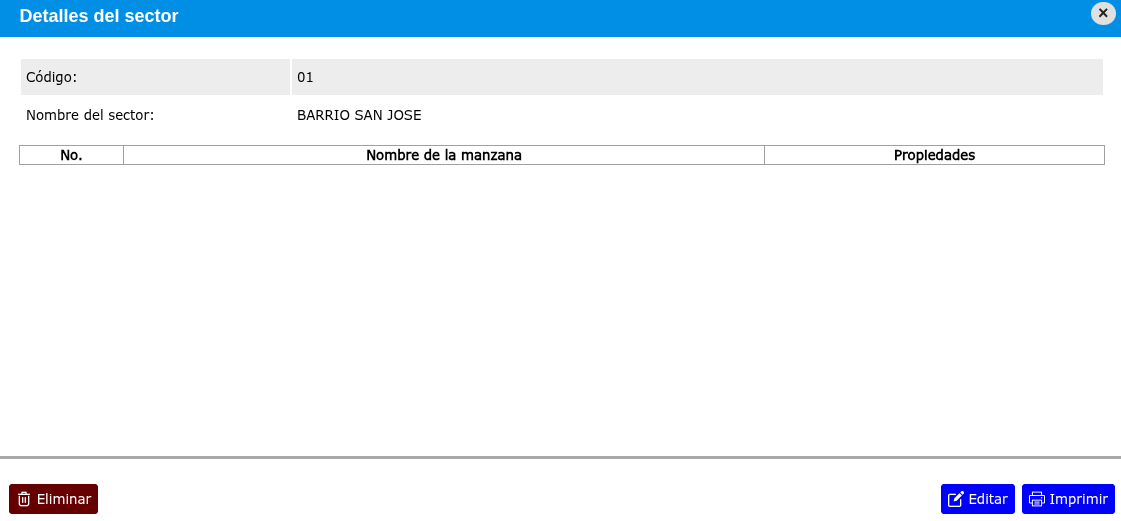
Task: Click the 'Nombre del sector:' label
Action: 90,115
